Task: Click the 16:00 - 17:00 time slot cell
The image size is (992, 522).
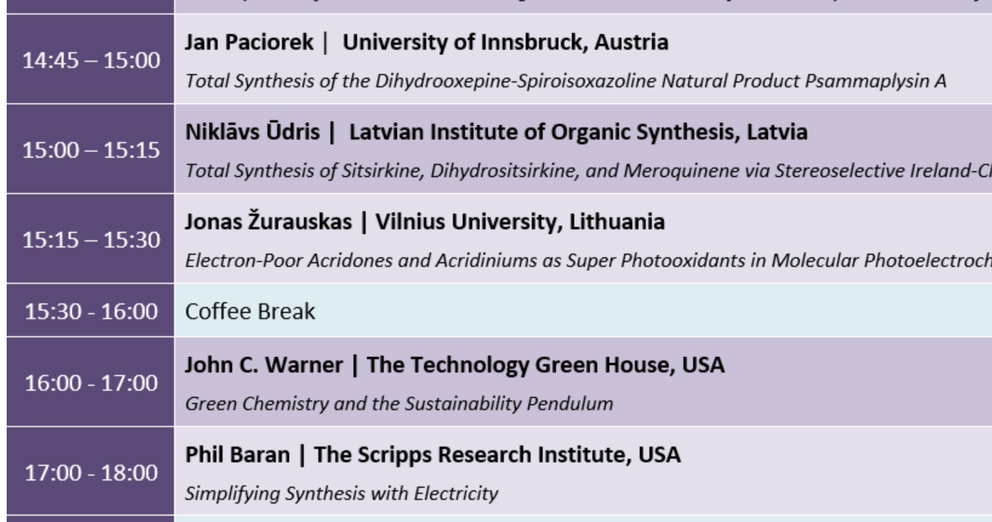Action: (x=91, y=383)
